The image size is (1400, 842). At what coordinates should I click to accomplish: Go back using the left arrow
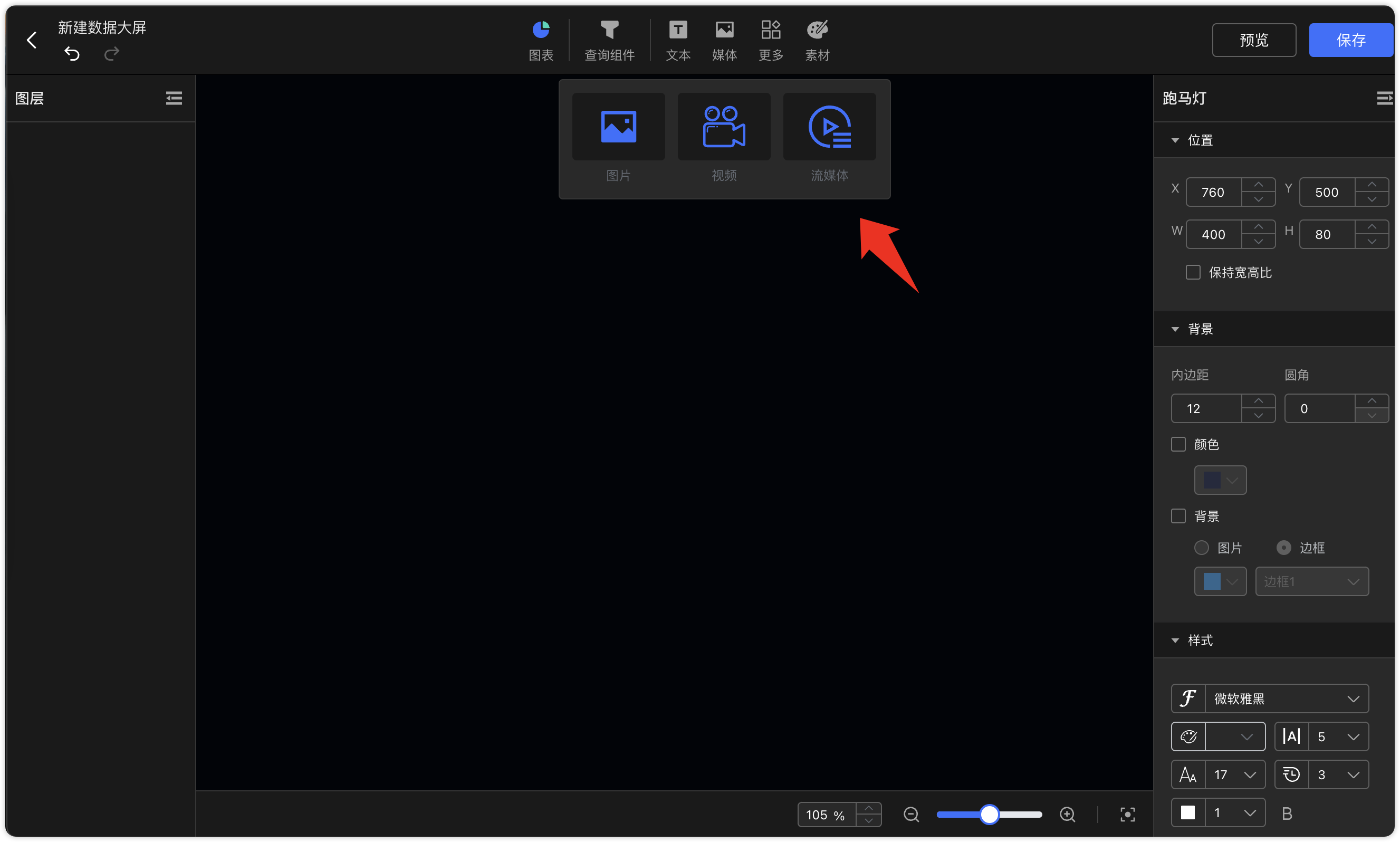32,40
